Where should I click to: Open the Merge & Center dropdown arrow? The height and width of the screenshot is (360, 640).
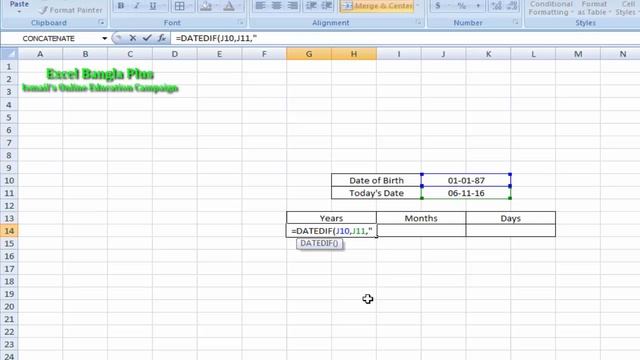coord(418,6)
